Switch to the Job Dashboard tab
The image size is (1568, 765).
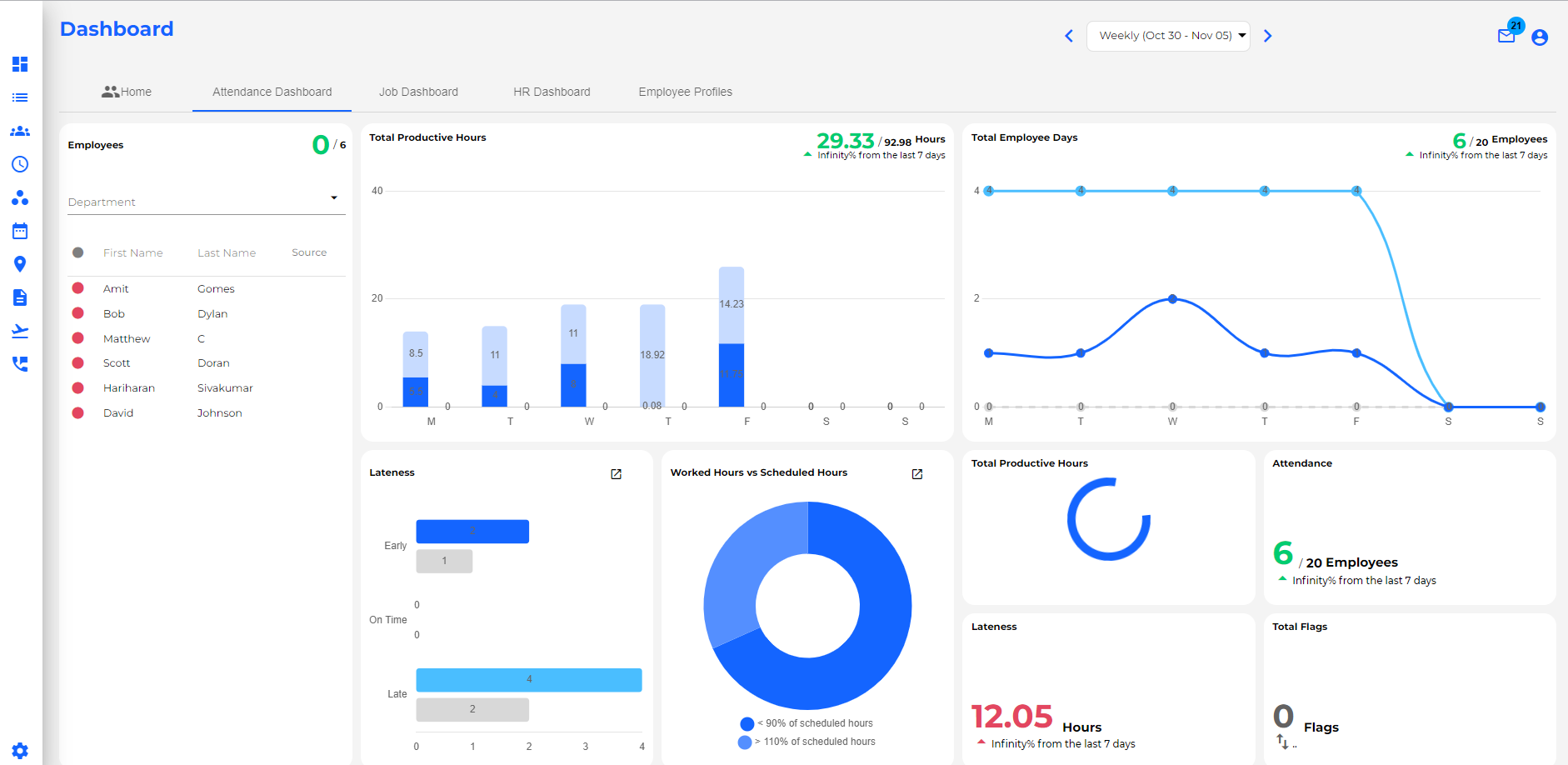pos(418,92)
